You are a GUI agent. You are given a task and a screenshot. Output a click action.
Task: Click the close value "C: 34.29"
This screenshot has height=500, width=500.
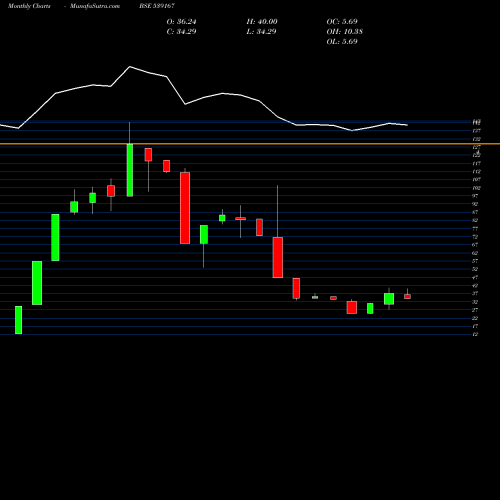[x=182, y=32]
